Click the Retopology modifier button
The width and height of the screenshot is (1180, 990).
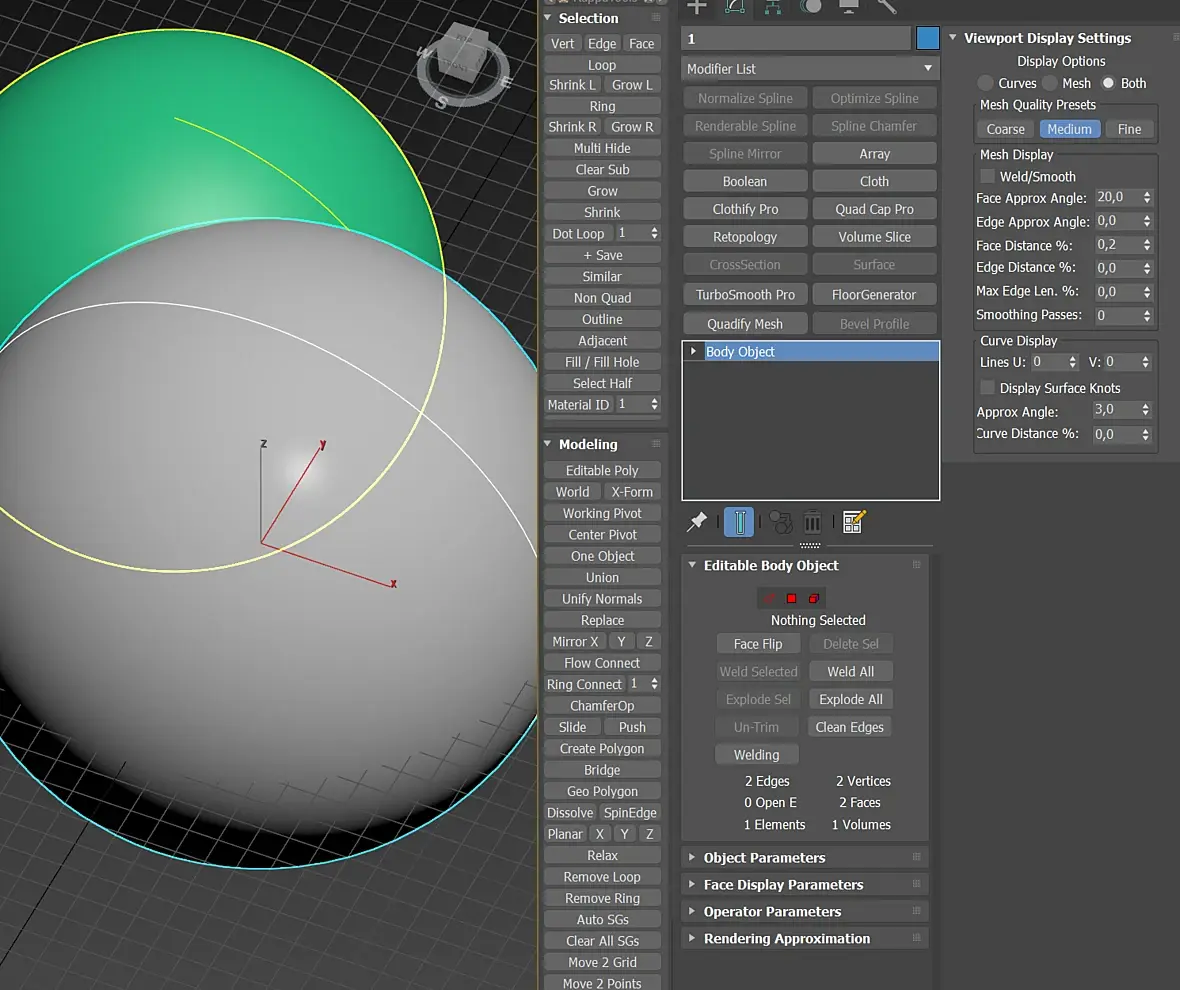(x=745, y=237)
